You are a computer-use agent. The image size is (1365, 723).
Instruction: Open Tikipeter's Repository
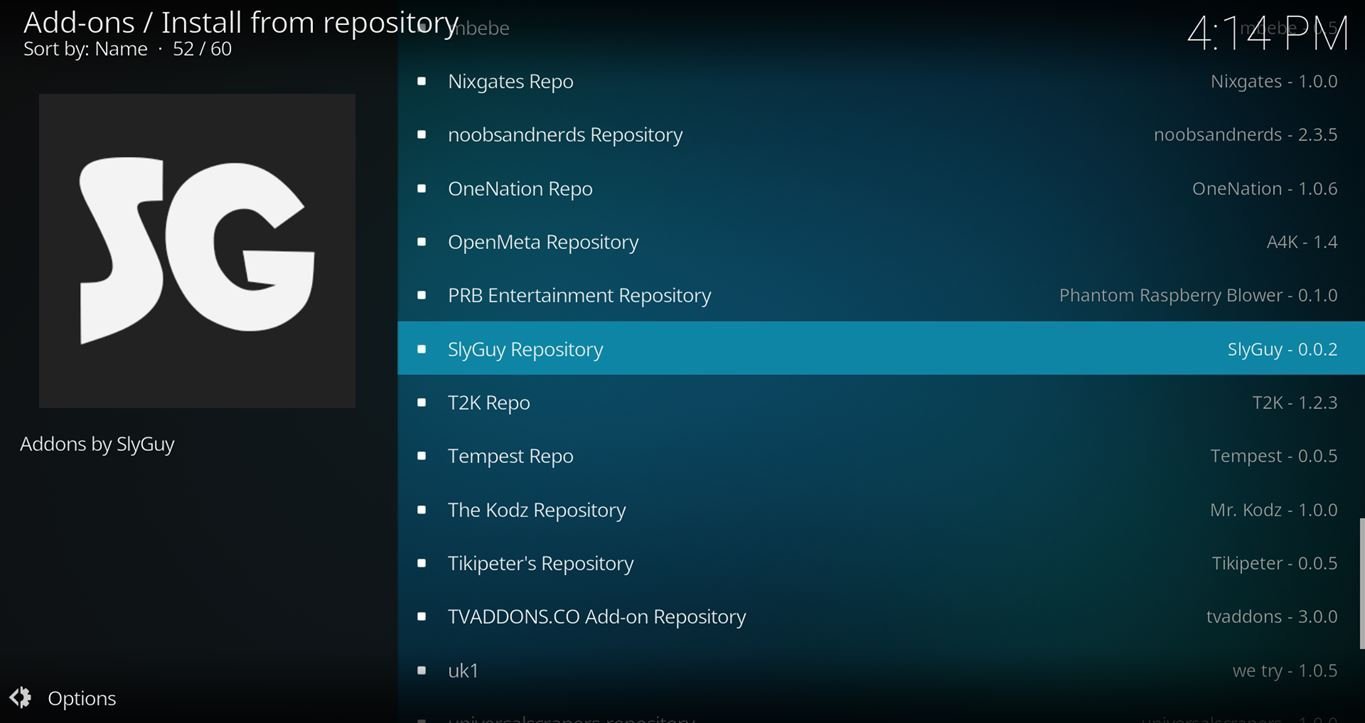tap(540, 564)
